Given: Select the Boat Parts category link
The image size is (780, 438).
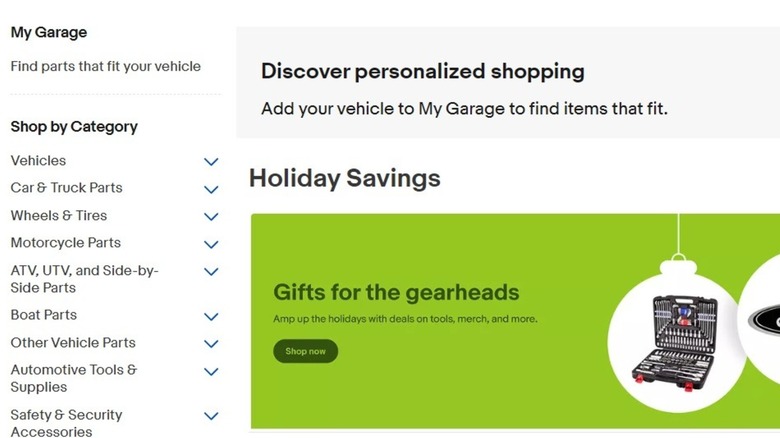Looking at the screenshot, I should coord(44,315).
